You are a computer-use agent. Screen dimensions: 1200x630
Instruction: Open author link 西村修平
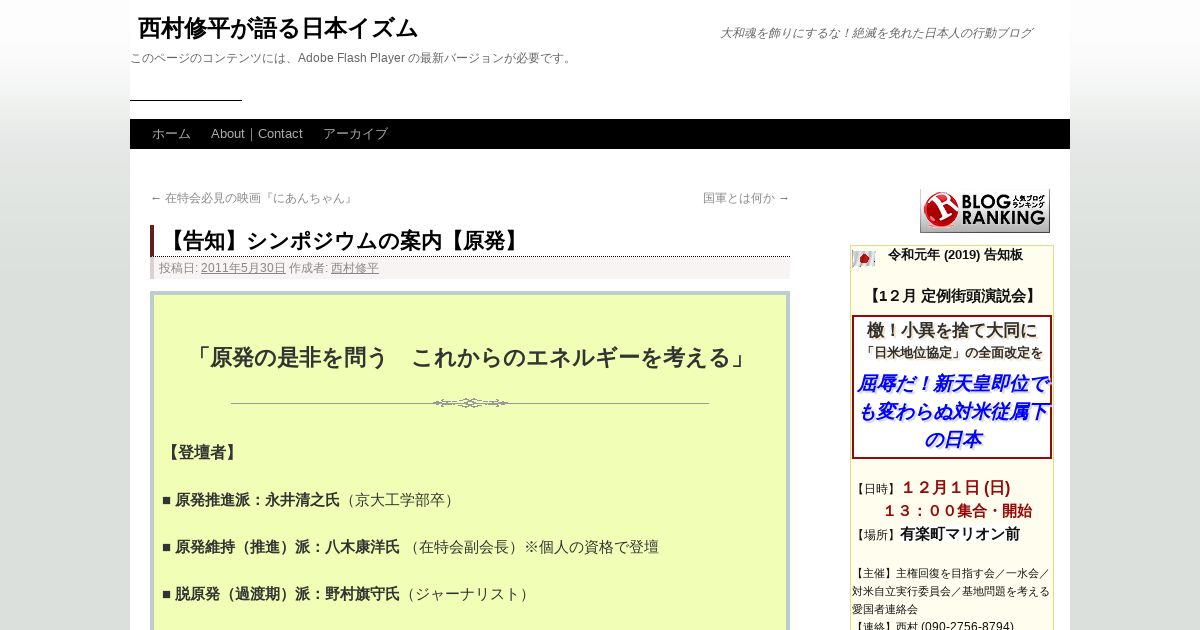pos(355,268)
